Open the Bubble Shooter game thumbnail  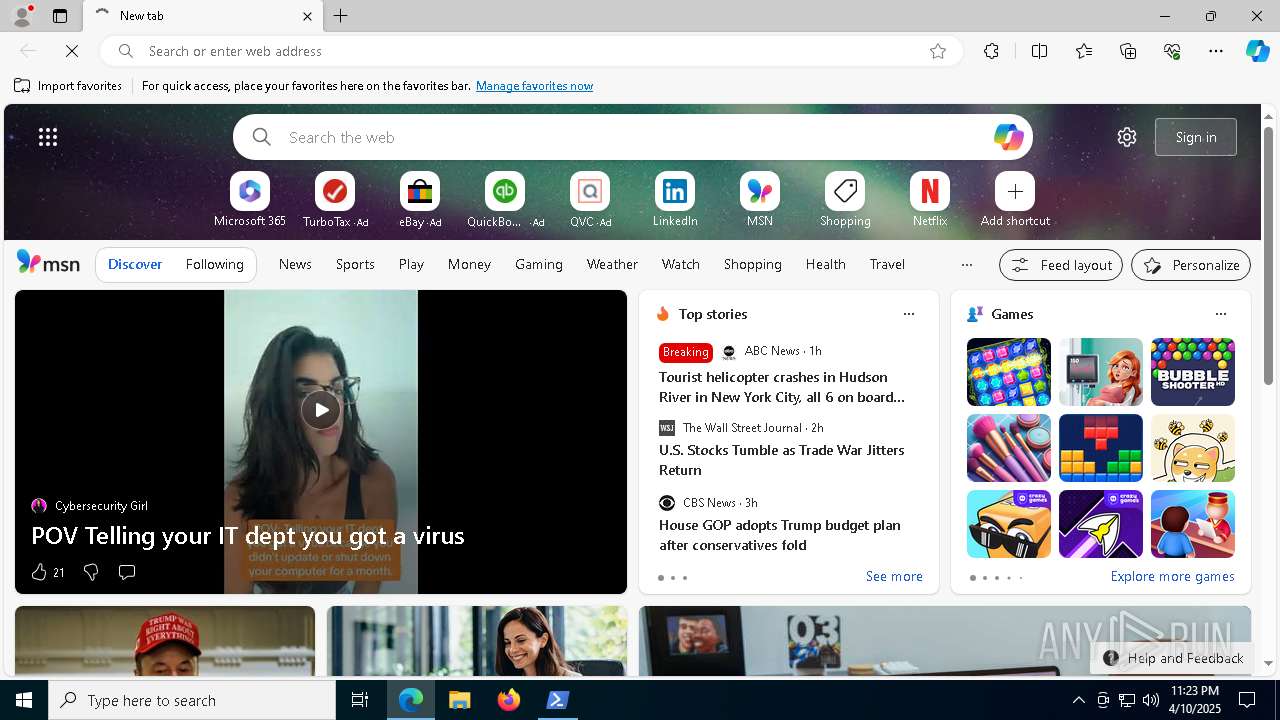[x=1193, y=372]
